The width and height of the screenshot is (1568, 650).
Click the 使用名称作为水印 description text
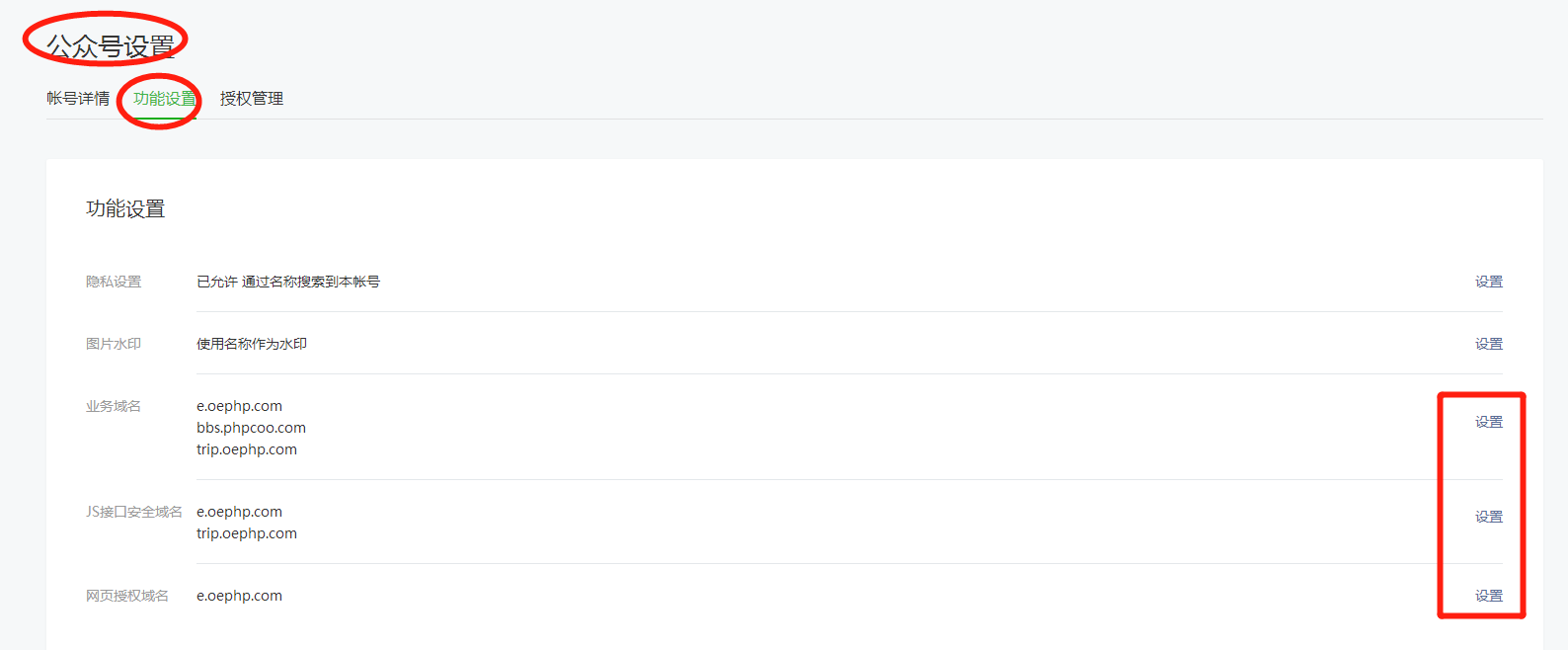tap(252, 344)
